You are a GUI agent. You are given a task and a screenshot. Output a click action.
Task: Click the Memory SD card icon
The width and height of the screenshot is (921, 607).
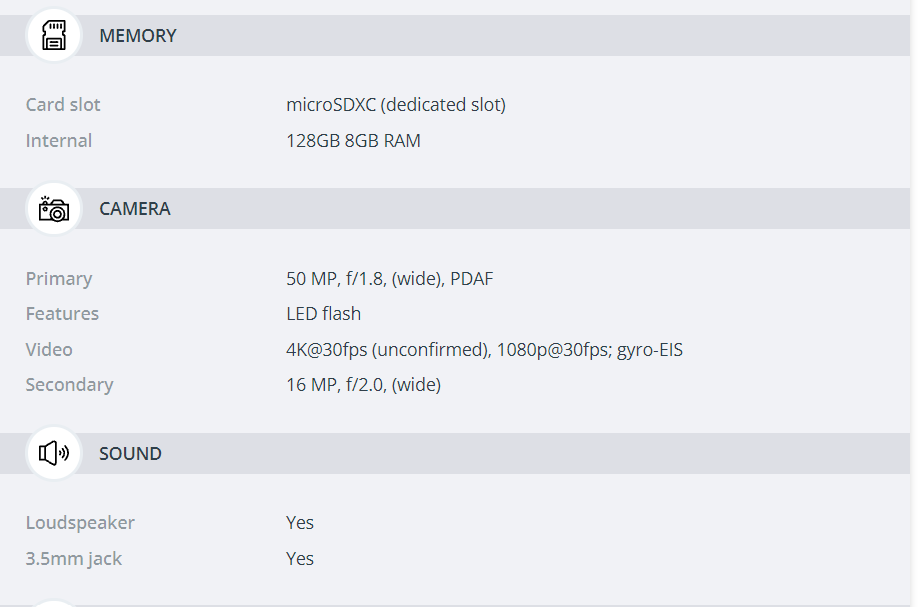53,35
